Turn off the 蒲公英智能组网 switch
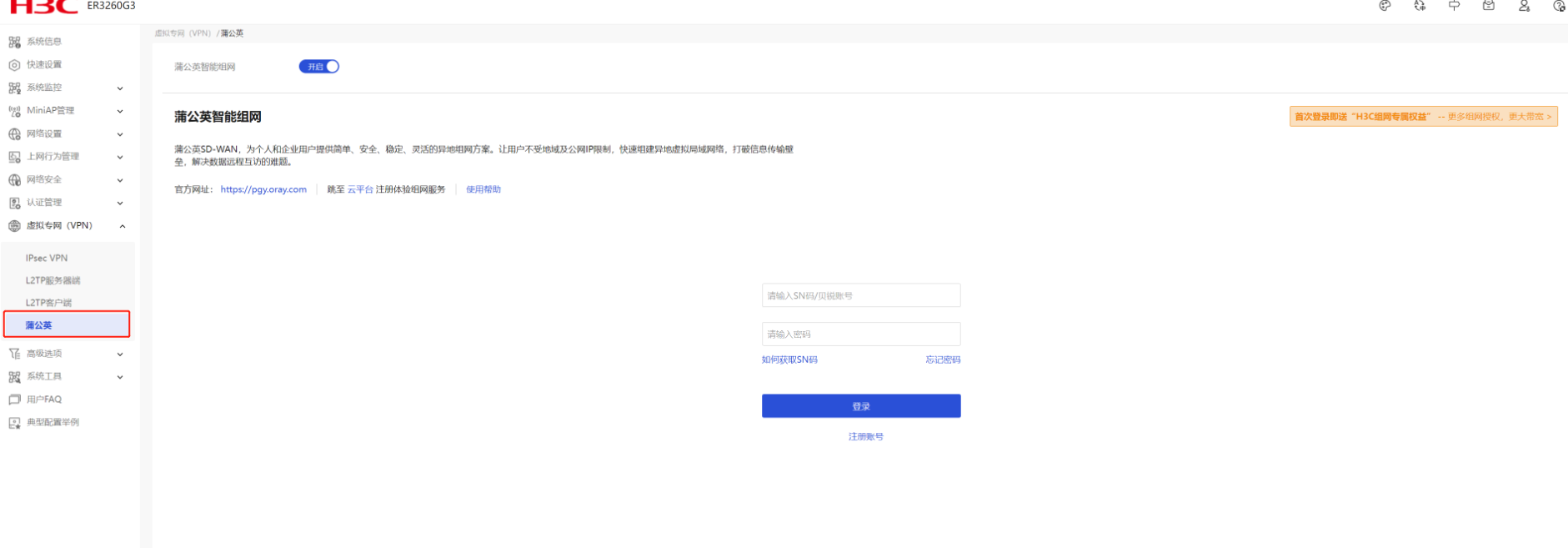 [319, 67]
